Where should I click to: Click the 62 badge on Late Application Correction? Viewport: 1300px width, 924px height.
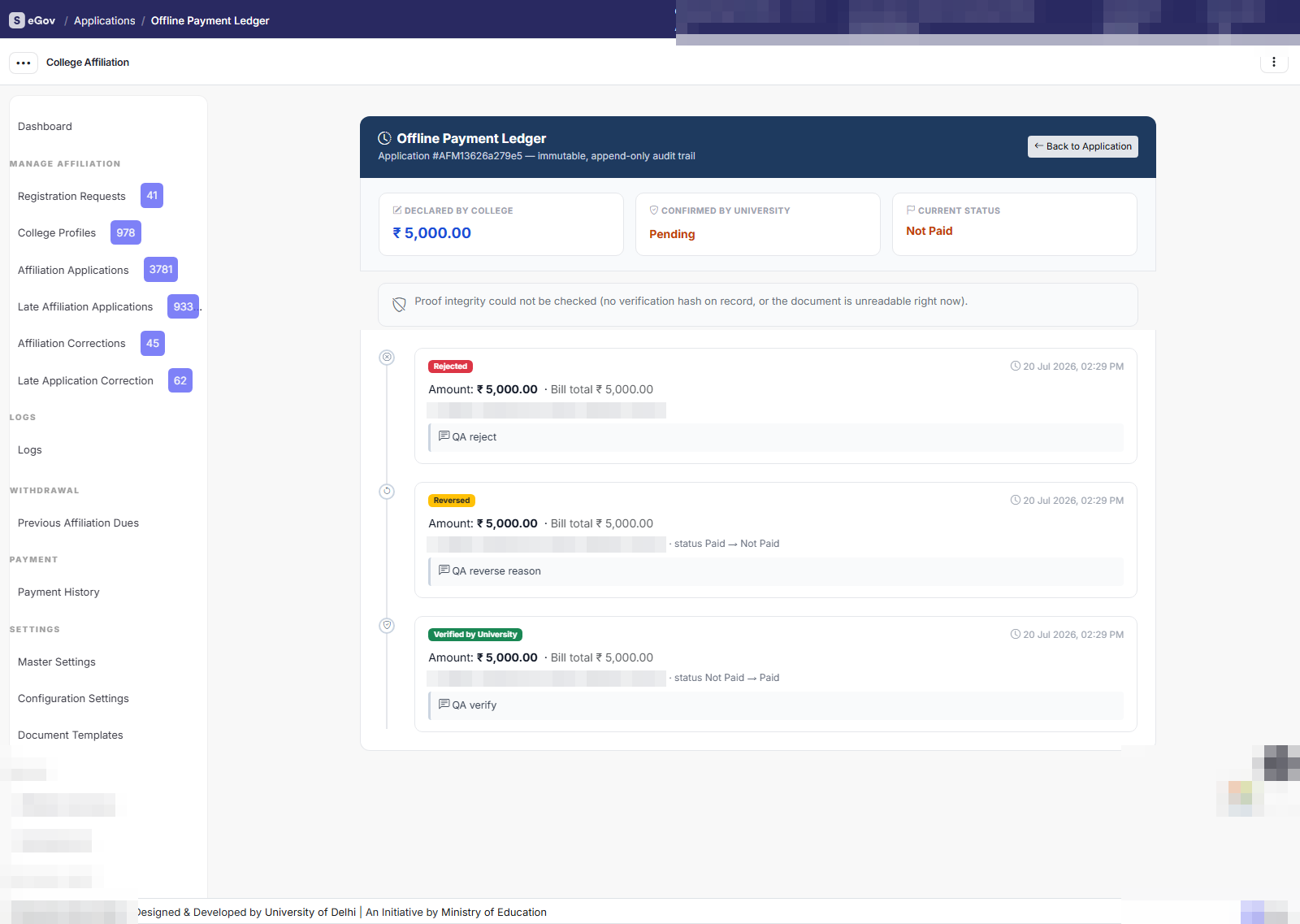[x=180, y=380]
